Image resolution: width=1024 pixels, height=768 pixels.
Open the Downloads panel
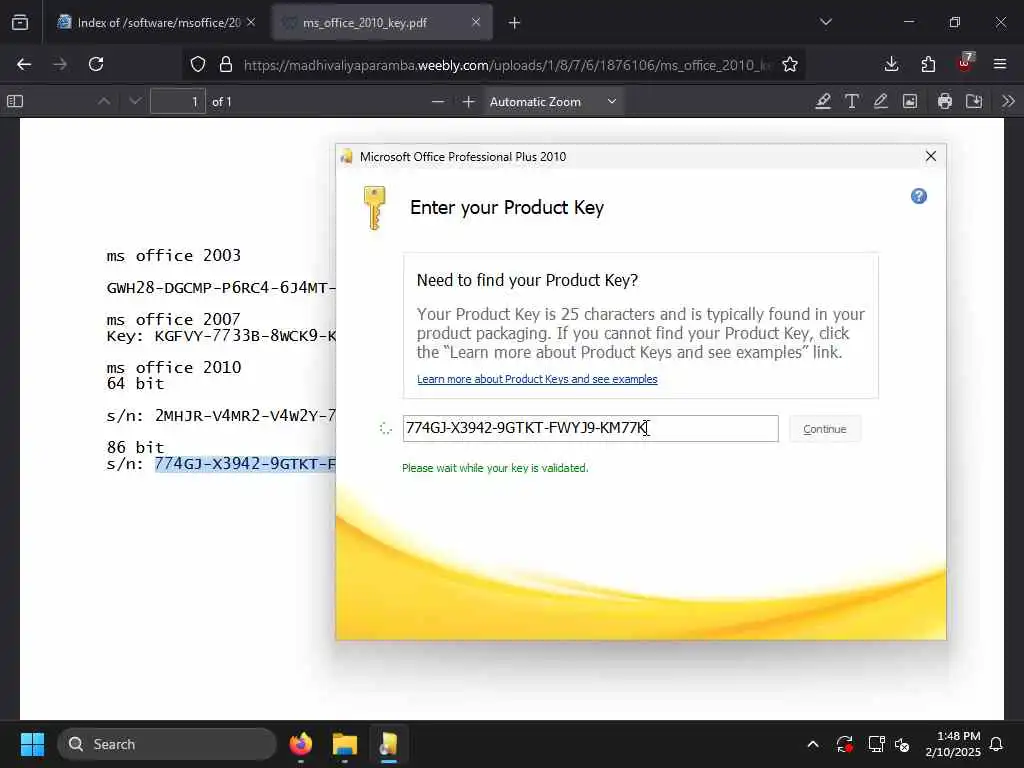(x=891, y=64)
